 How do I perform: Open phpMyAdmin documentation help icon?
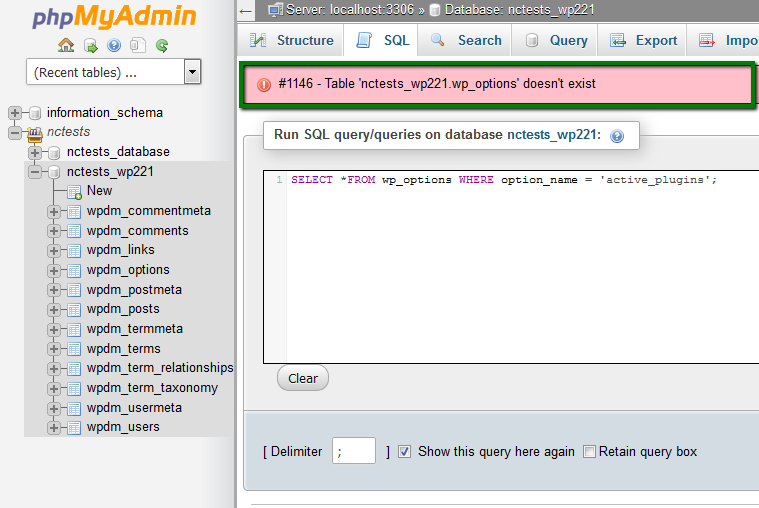[114, 46]
